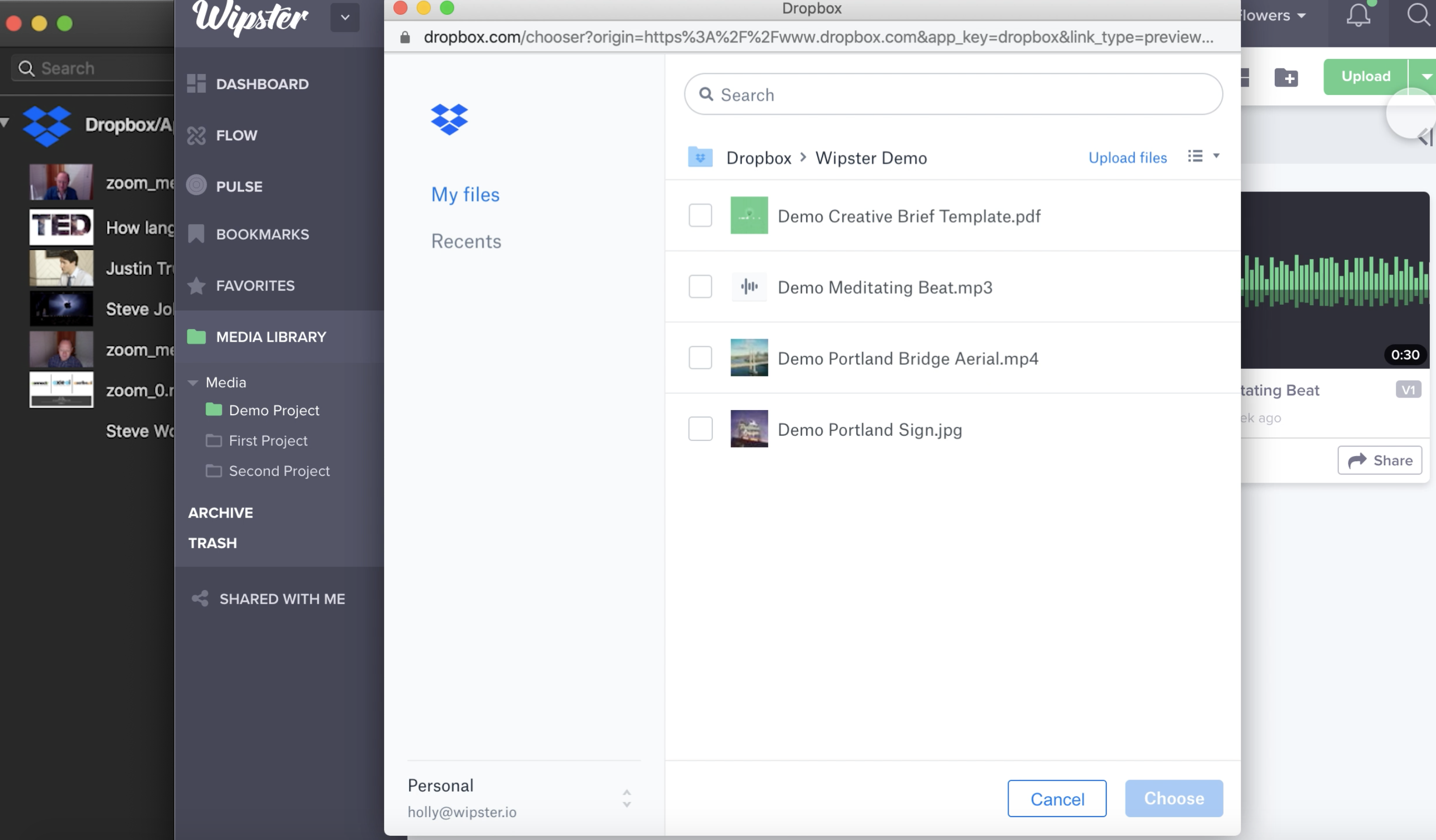The height and width of the screenshot is (840, 1436).
Task: Switch to Recents tab in Dropbox
Action: coord(465,241)
